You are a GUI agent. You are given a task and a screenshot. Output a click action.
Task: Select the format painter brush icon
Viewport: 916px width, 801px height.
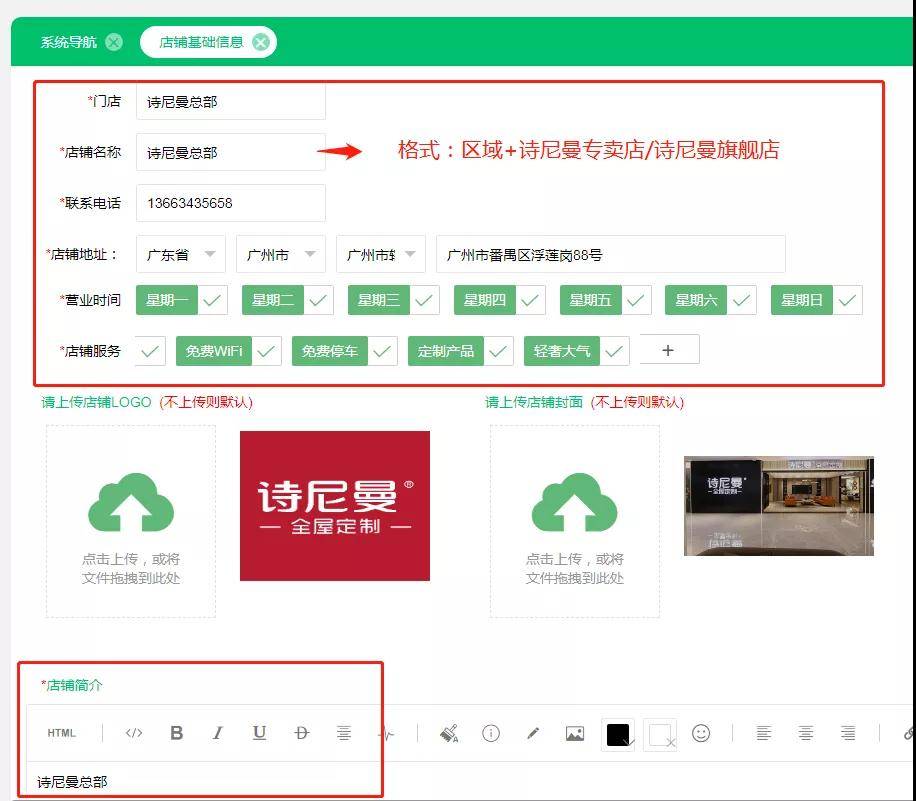(449, 733)
